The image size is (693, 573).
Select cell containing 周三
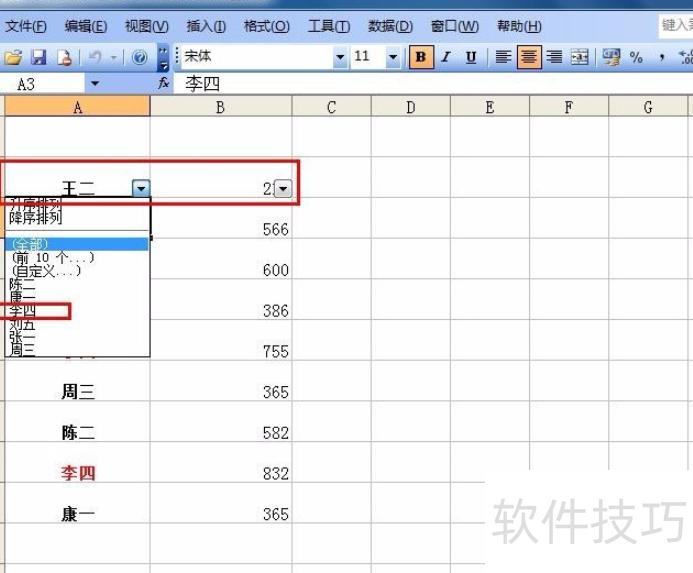click(77, 381)
